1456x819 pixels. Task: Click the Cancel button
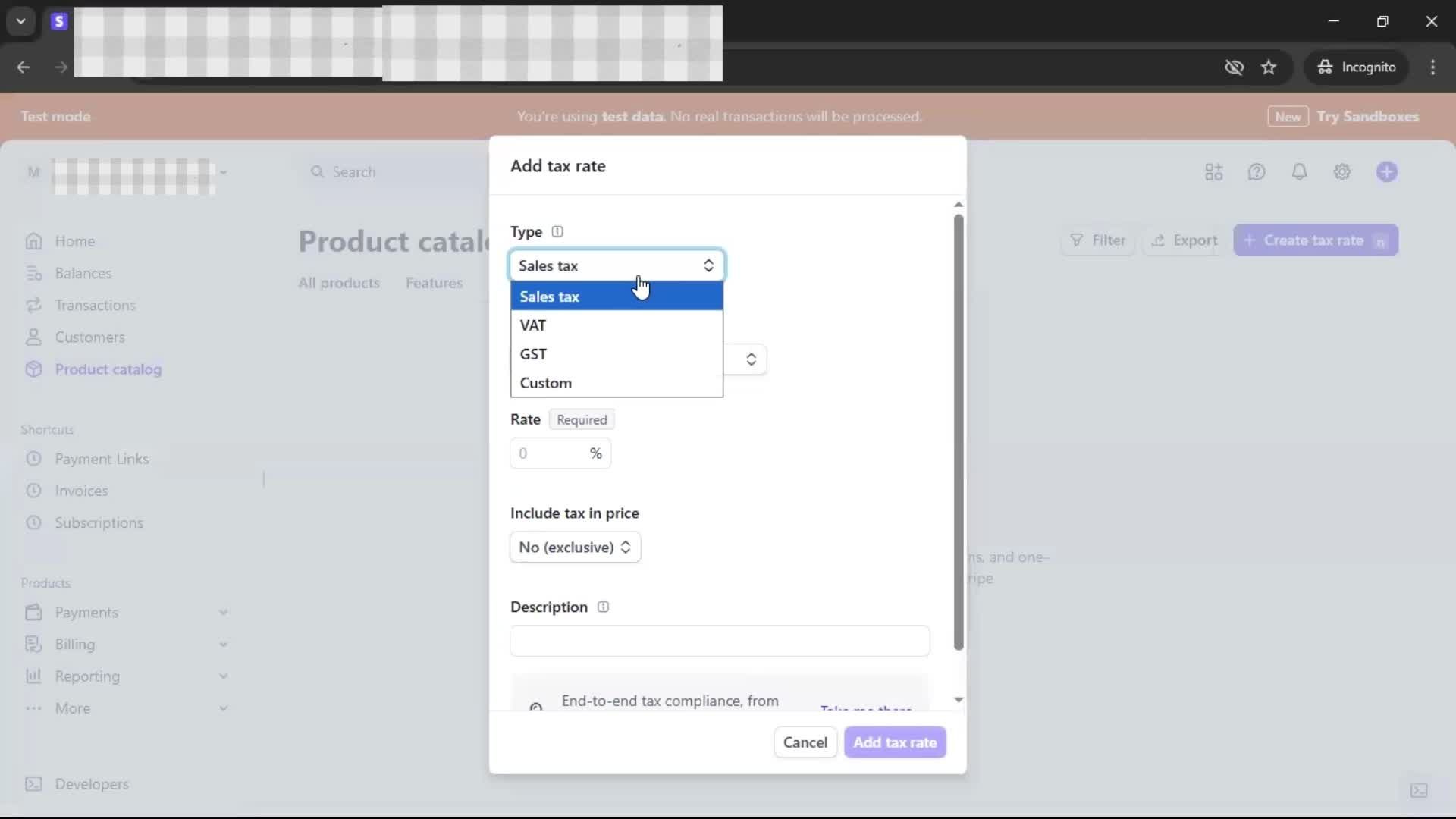click(805, 742)
